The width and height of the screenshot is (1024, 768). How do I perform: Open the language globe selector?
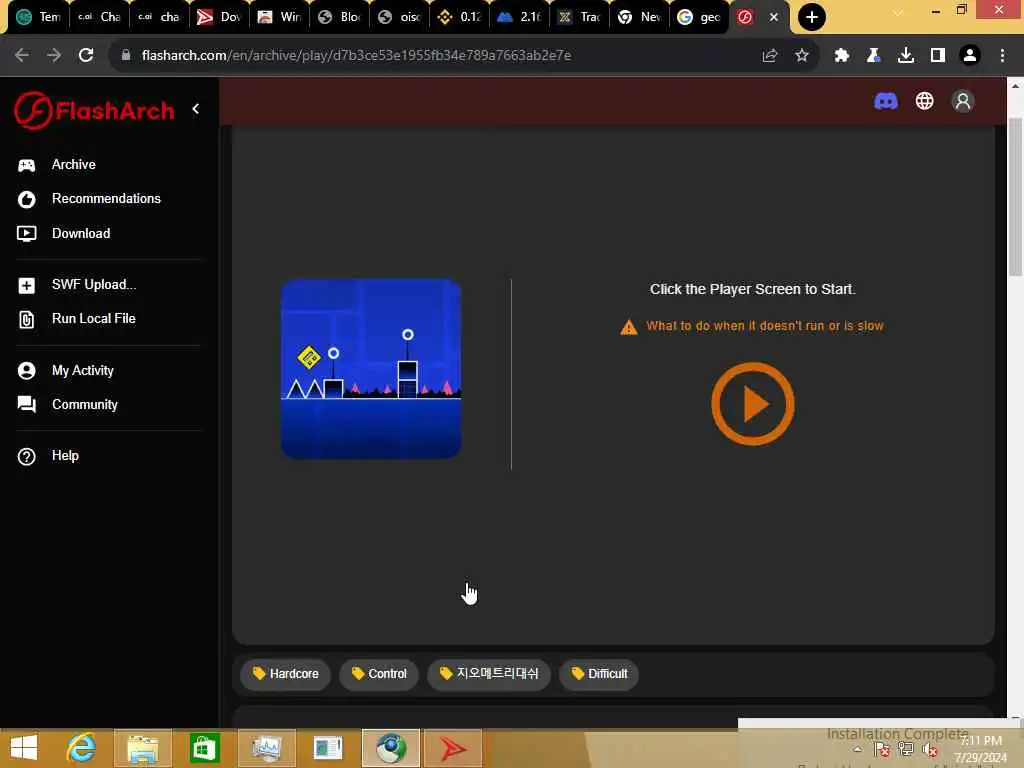tap(924, 101)
